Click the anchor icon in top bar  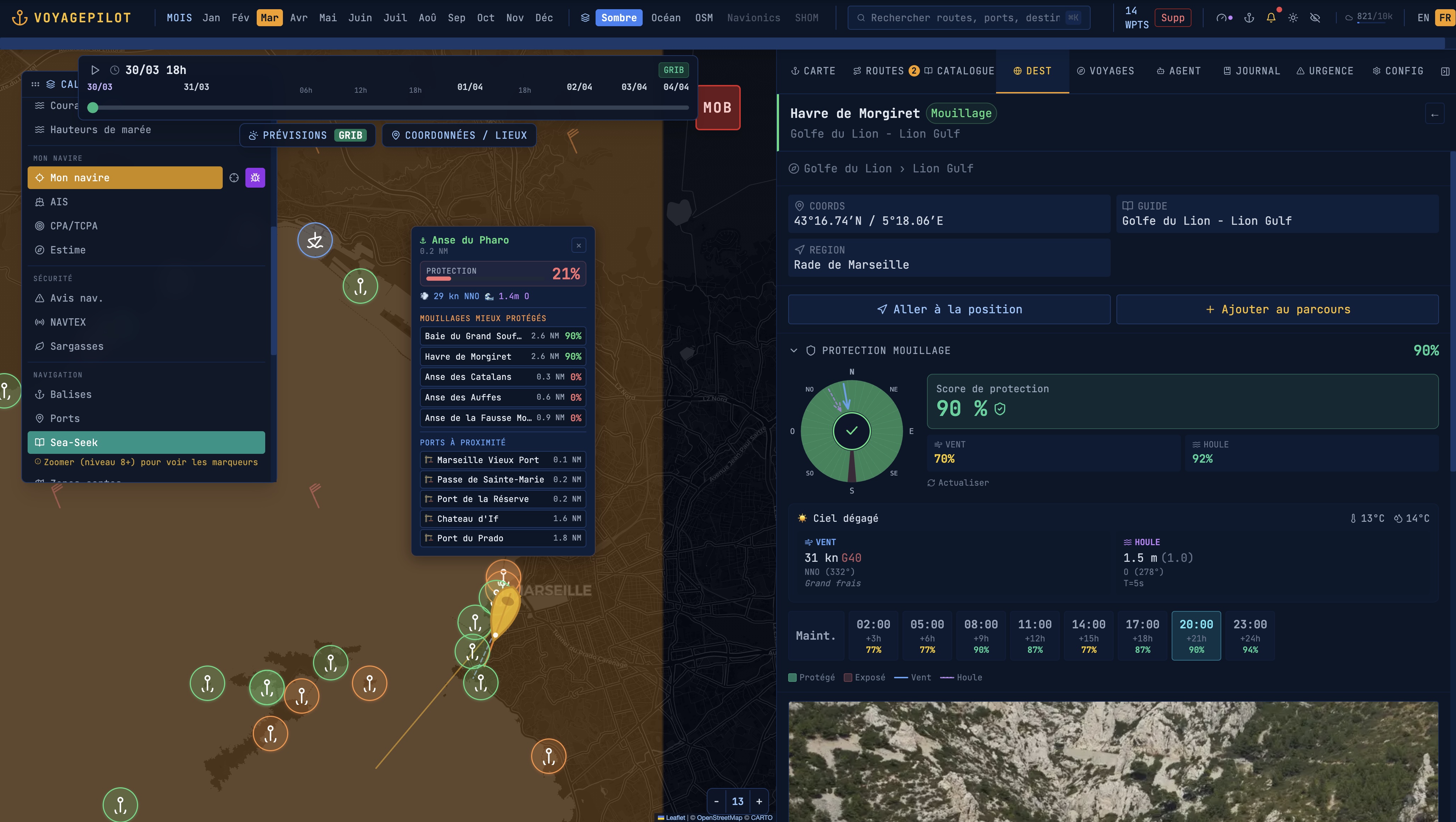1249,17
